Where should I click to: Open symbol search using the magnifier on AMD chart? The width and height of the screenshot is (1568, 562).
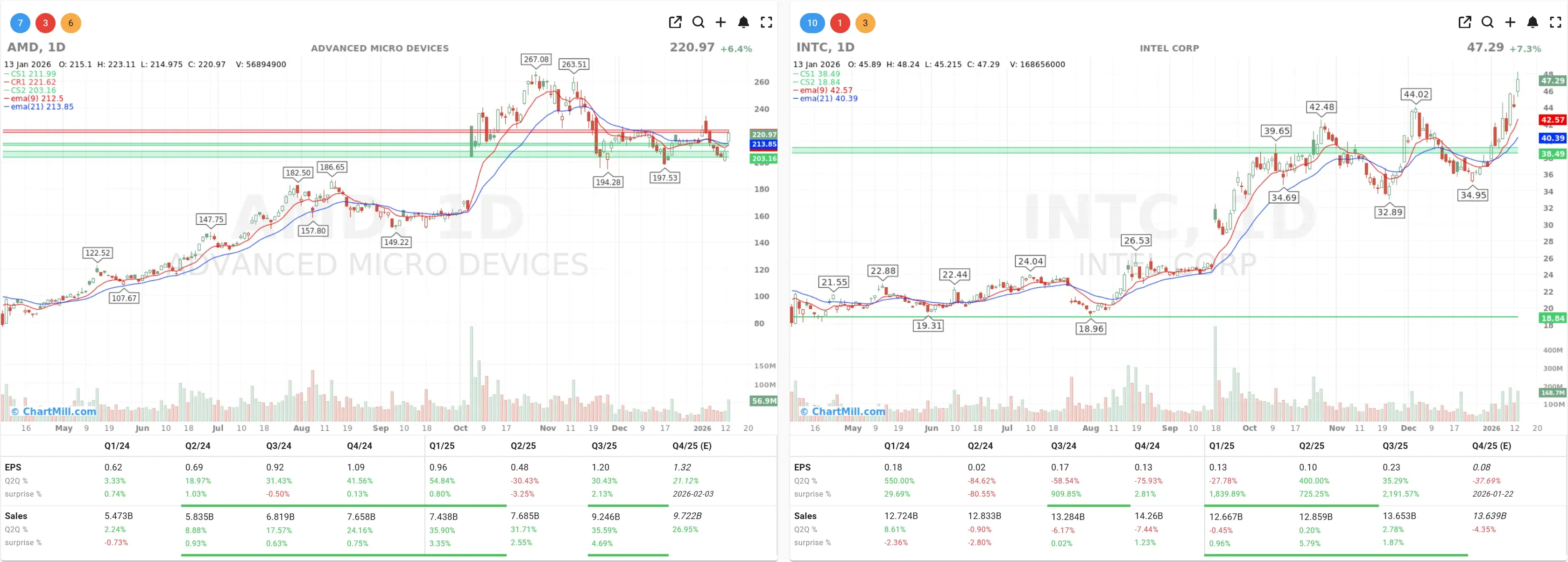pos(698,22)
